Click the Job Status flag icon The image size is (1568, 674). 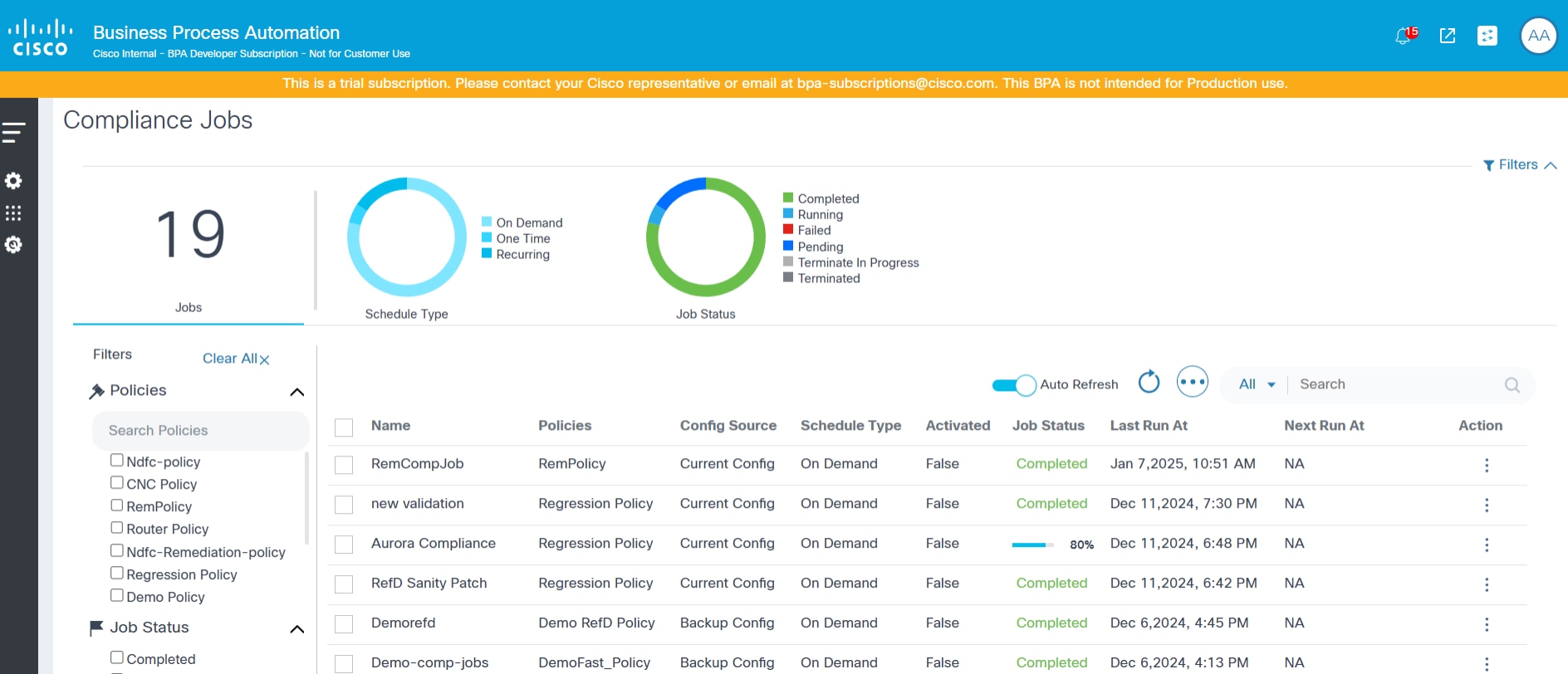(x=96, y=628)
